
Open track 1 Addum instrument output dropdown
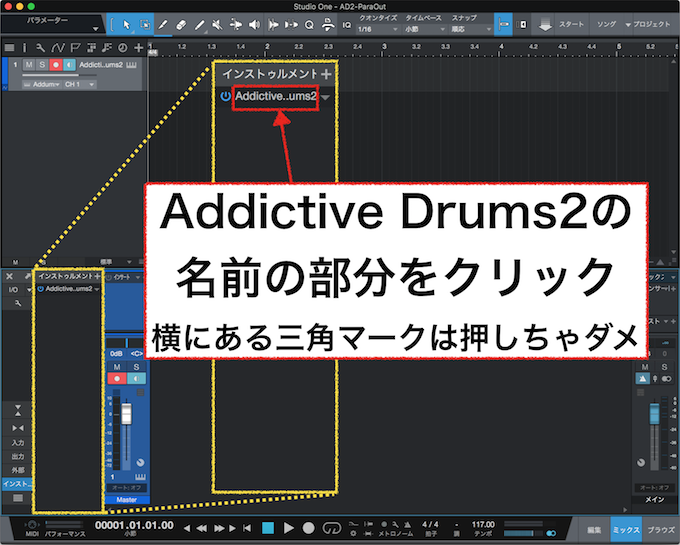click(41, 84)
